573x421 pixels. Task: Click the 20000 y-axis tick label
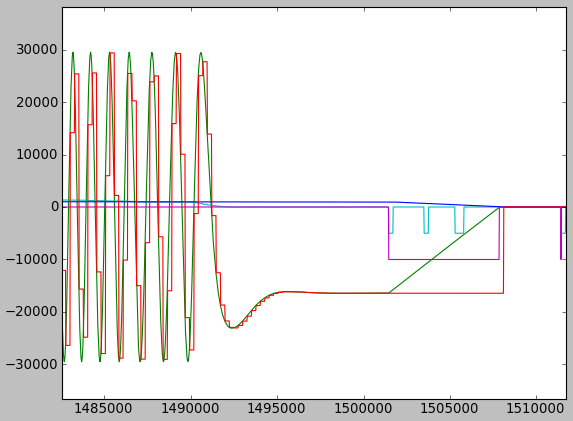point(37,103)
